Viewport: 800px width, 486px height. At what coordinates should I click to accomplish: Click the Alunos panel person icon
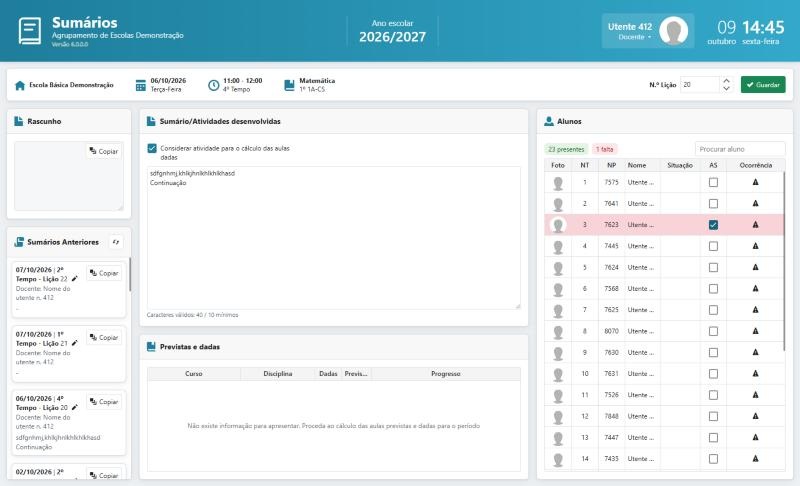coord(549,121)
